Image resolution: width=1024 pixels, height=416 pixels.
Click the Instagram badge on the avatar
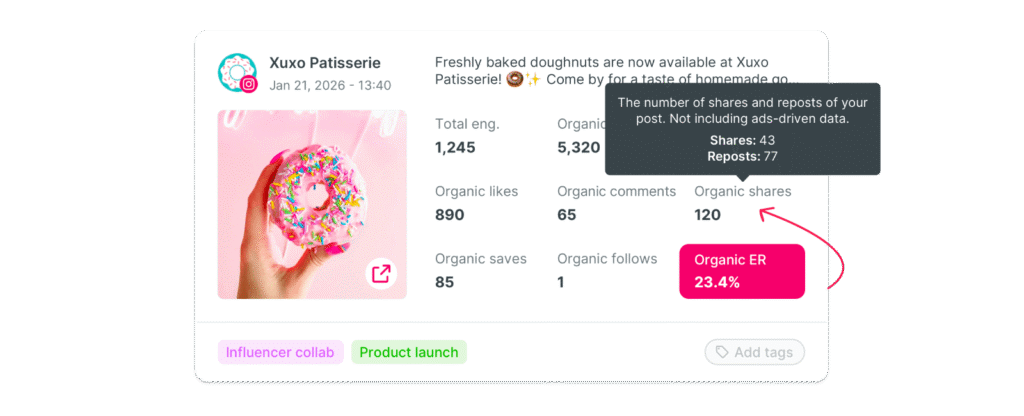249,85
